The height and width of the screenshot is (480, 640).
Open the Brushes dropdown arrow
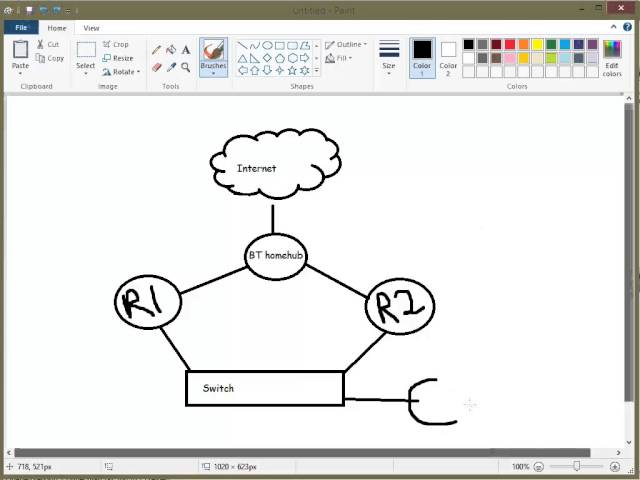click(213, 73)
